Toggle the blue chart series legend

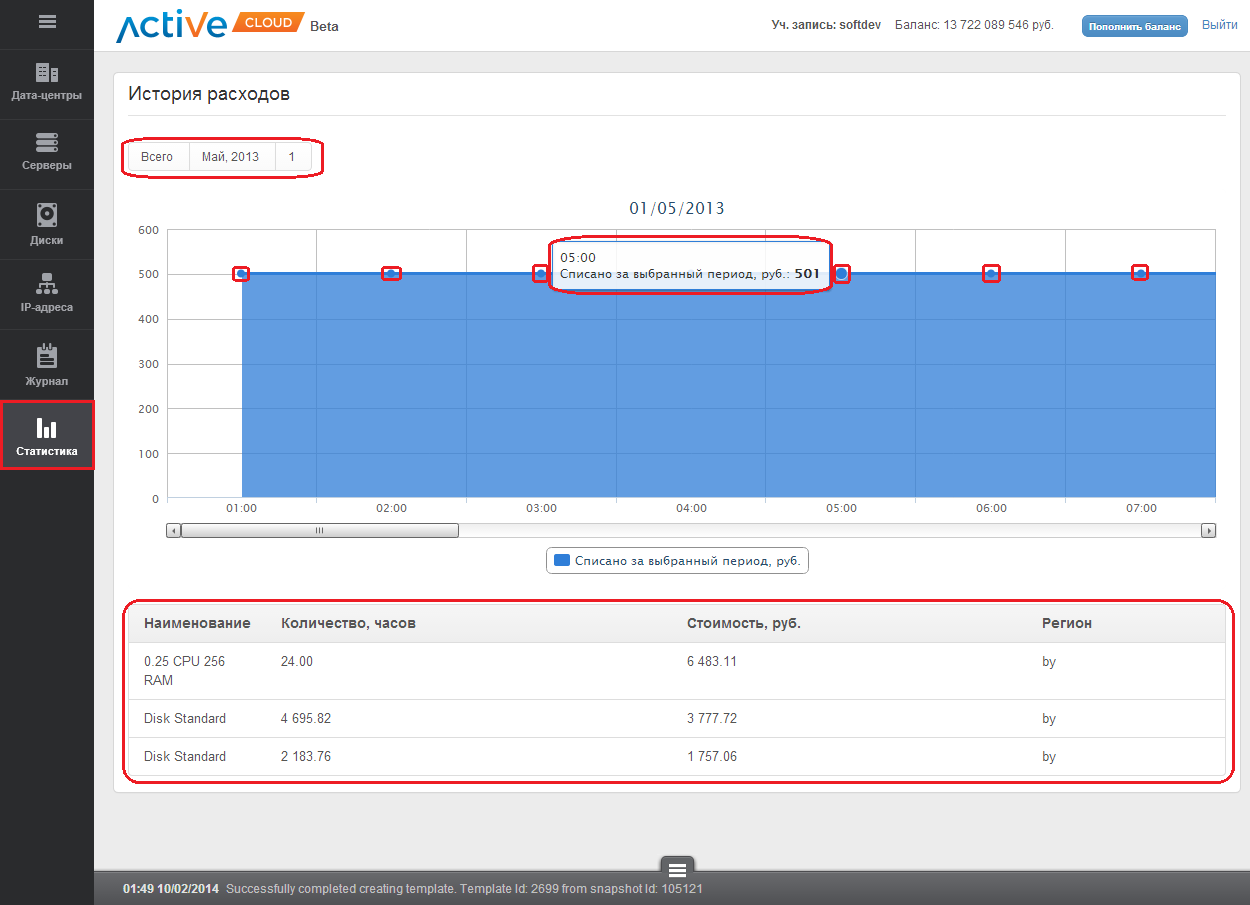tap(677, 561)
